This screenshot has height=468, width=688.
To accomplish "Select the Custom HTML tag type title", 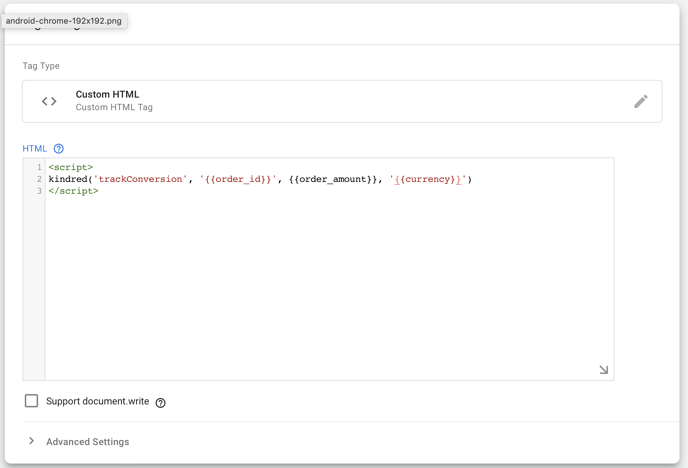I will point(107,94).
